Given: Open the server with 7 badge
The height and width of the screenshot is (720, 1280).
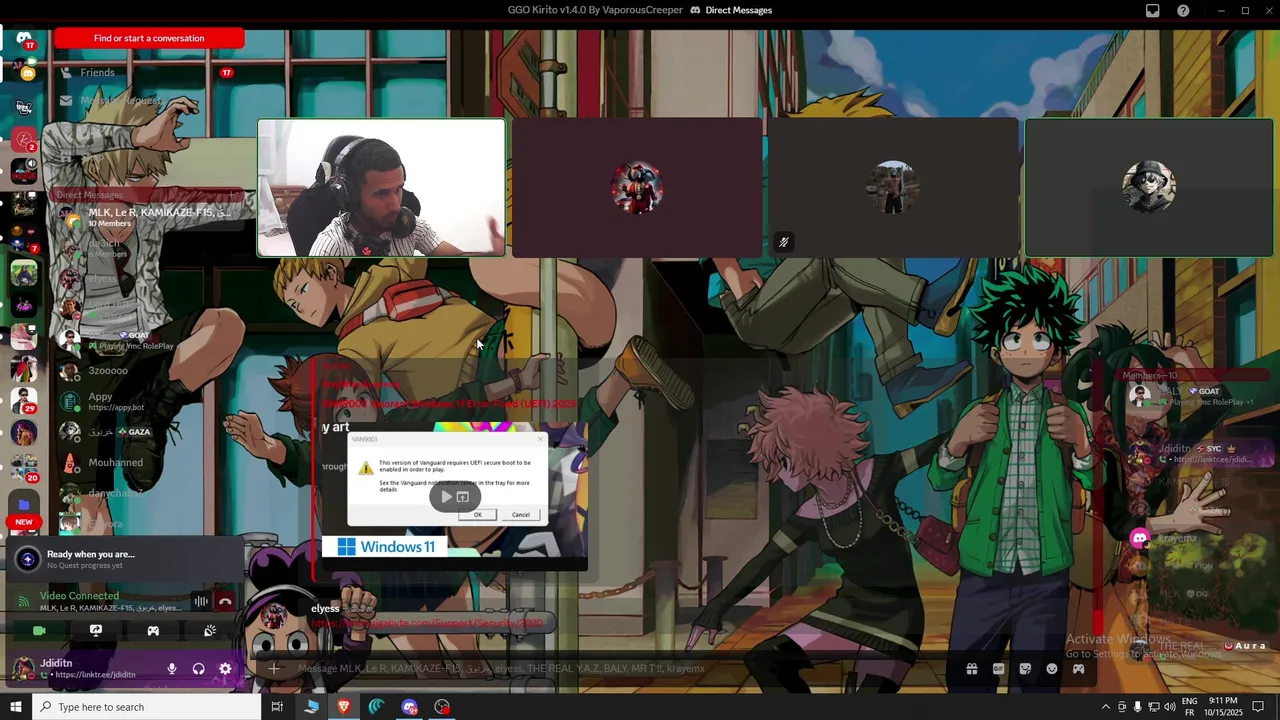Looking at the screenshot, I should 24,238.
